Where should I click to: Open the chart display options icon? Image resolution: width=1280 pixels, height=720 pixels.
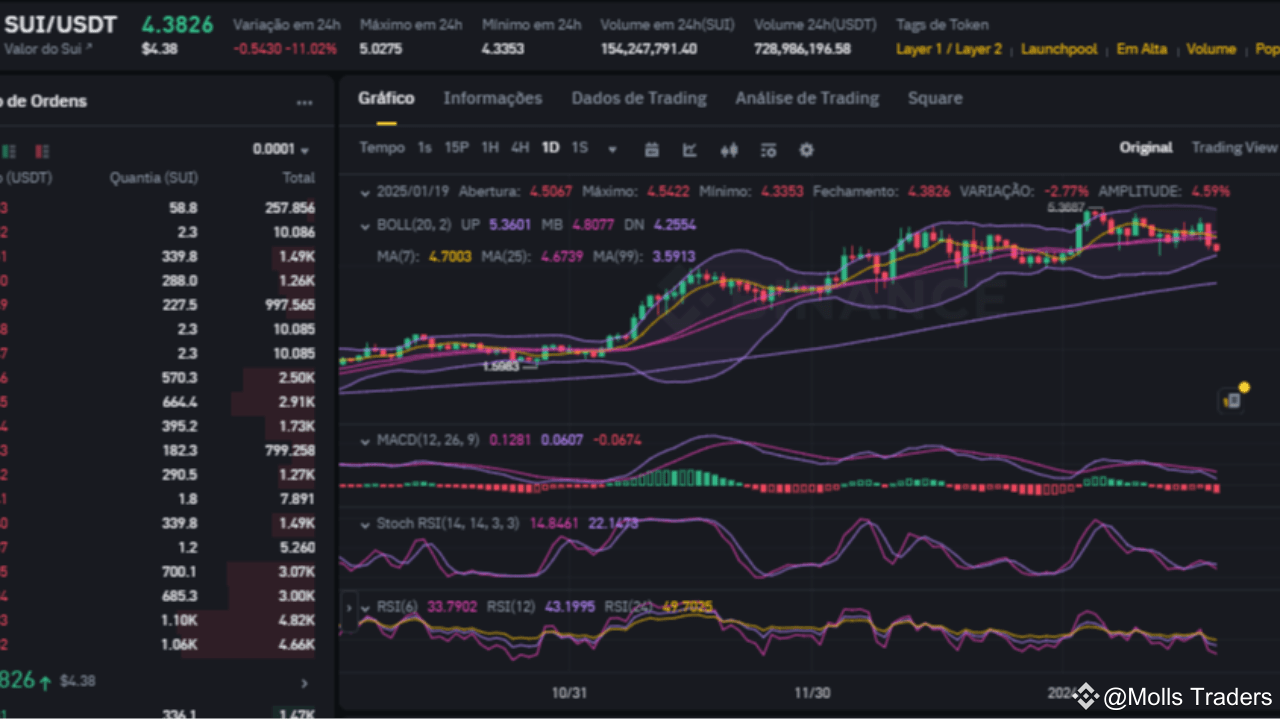768,150
